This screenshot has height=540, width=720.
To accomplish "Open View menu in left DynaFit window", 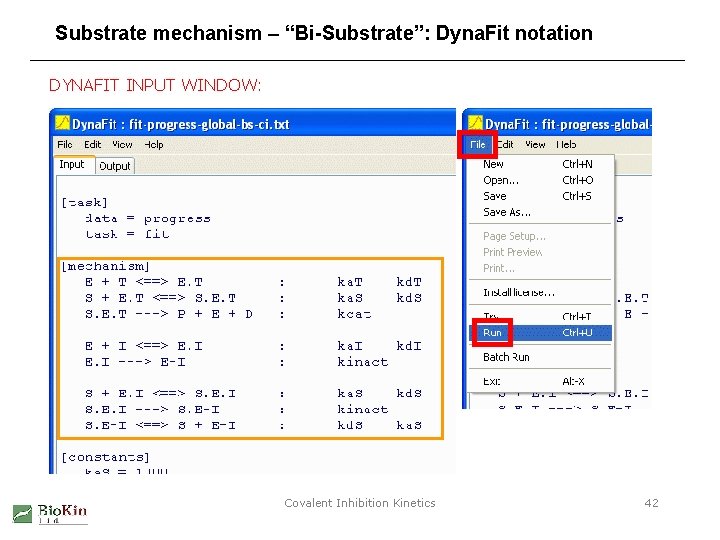I will (x=122, y=145).
